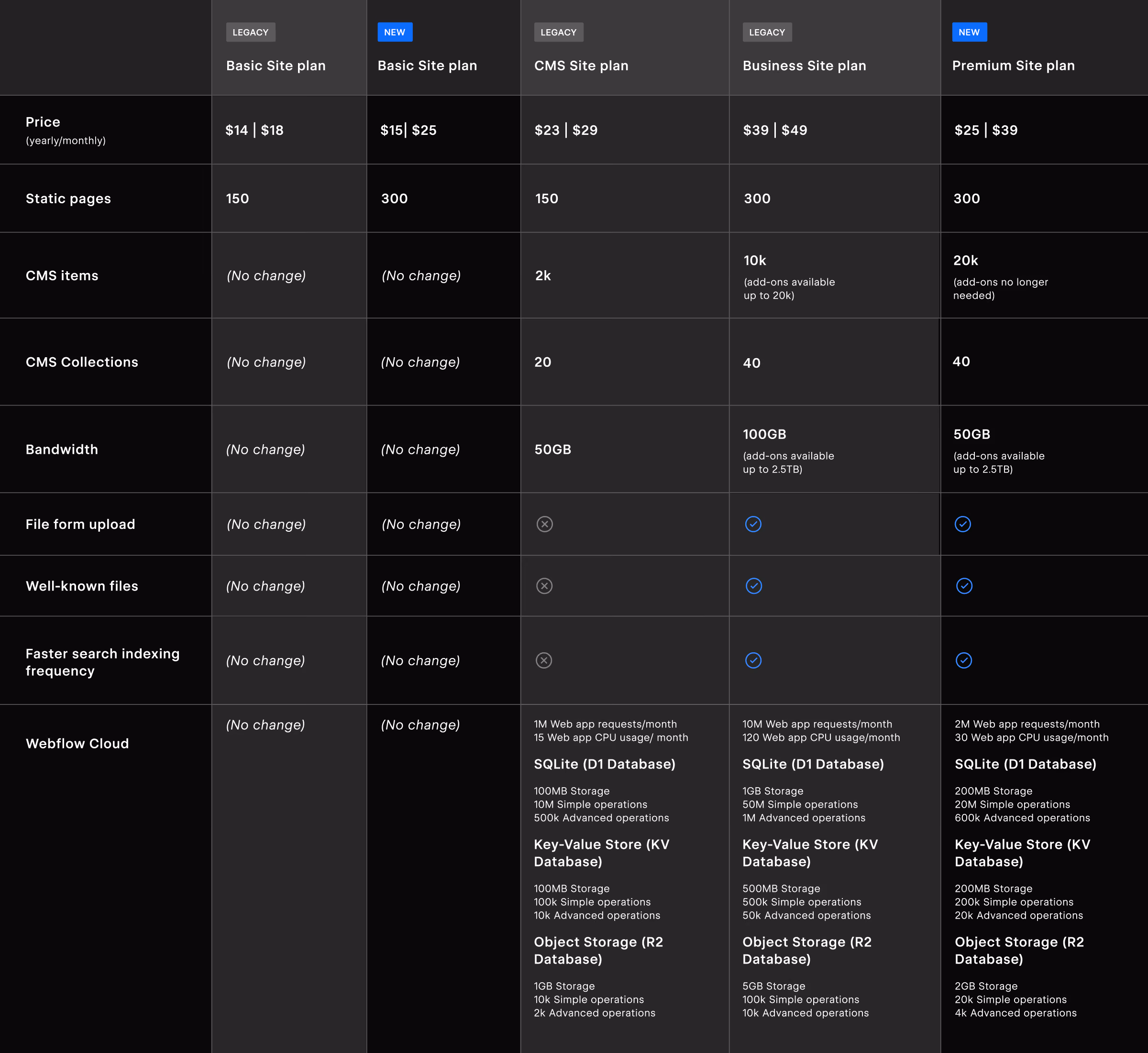Click the 20k CMS items value for Premium
Screen dimensions: 1148x1053
coord(966,261)
